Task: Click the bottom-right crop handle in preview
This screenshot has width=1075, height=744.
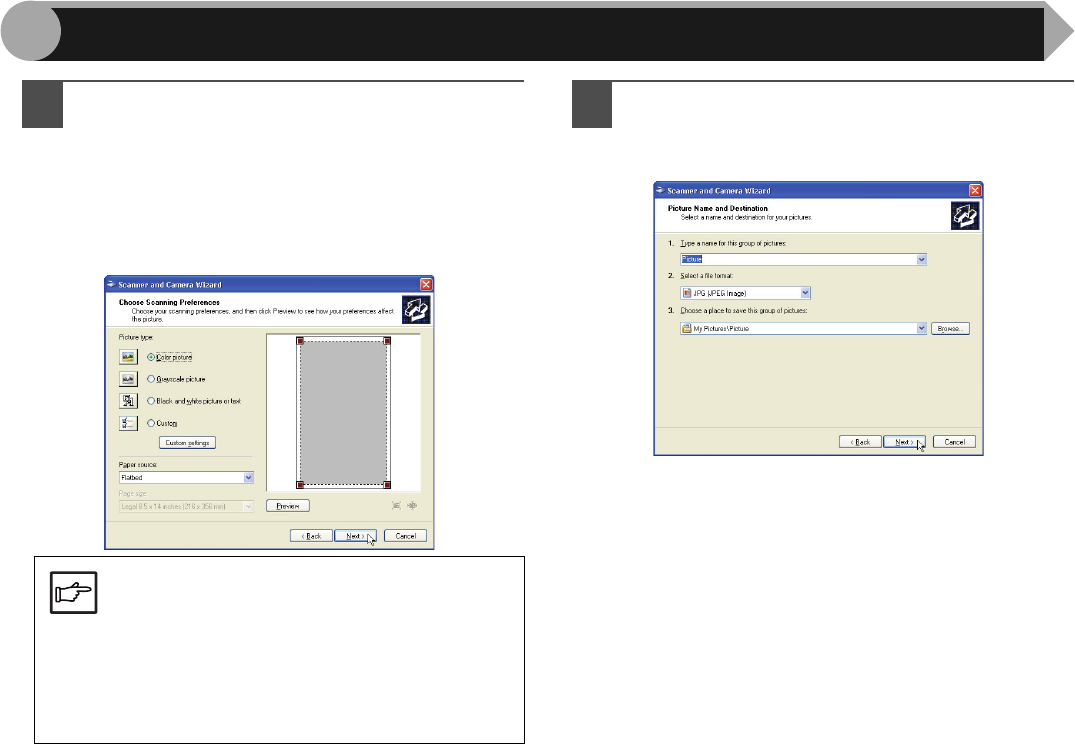Action: (387, 485)
